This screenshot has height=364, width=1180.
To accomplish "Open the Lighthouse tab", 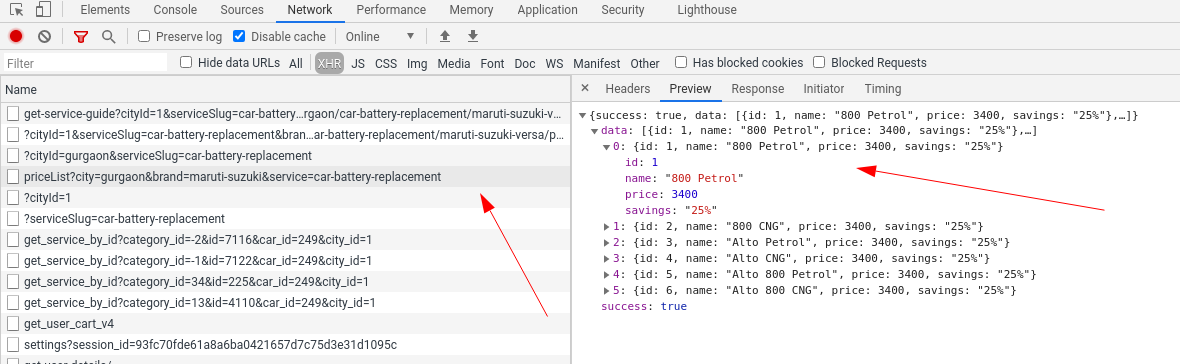I will tap(707, 11).
